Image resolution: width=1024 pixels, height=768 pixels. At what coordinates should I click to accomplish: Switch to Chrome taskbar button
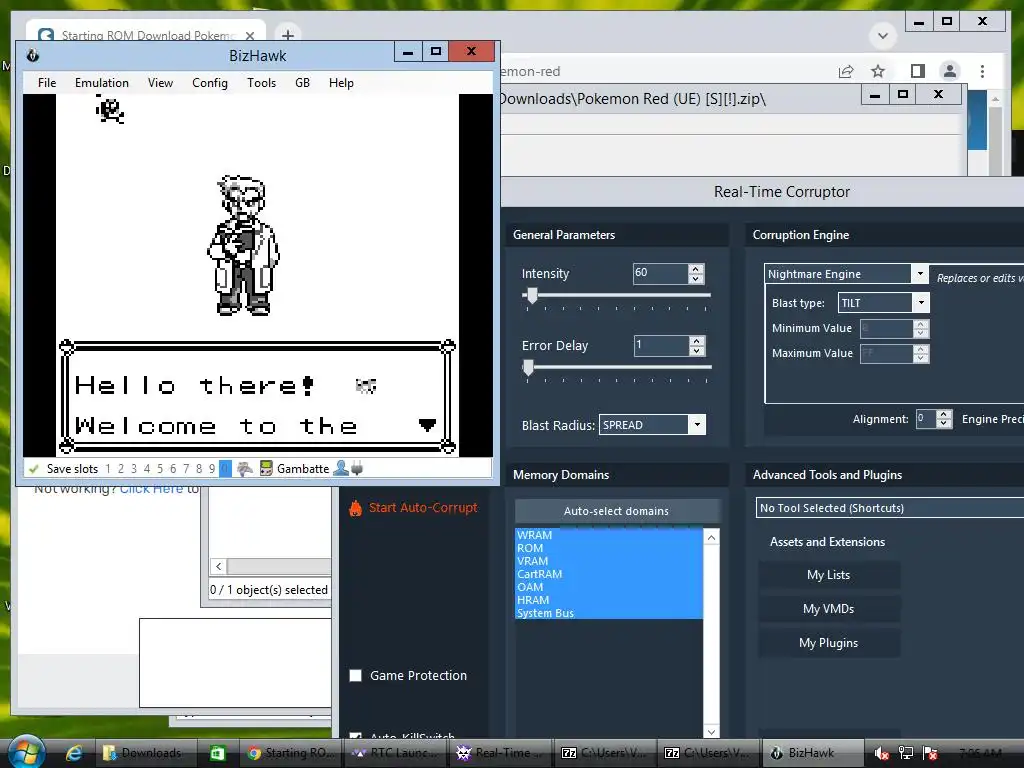291,753
